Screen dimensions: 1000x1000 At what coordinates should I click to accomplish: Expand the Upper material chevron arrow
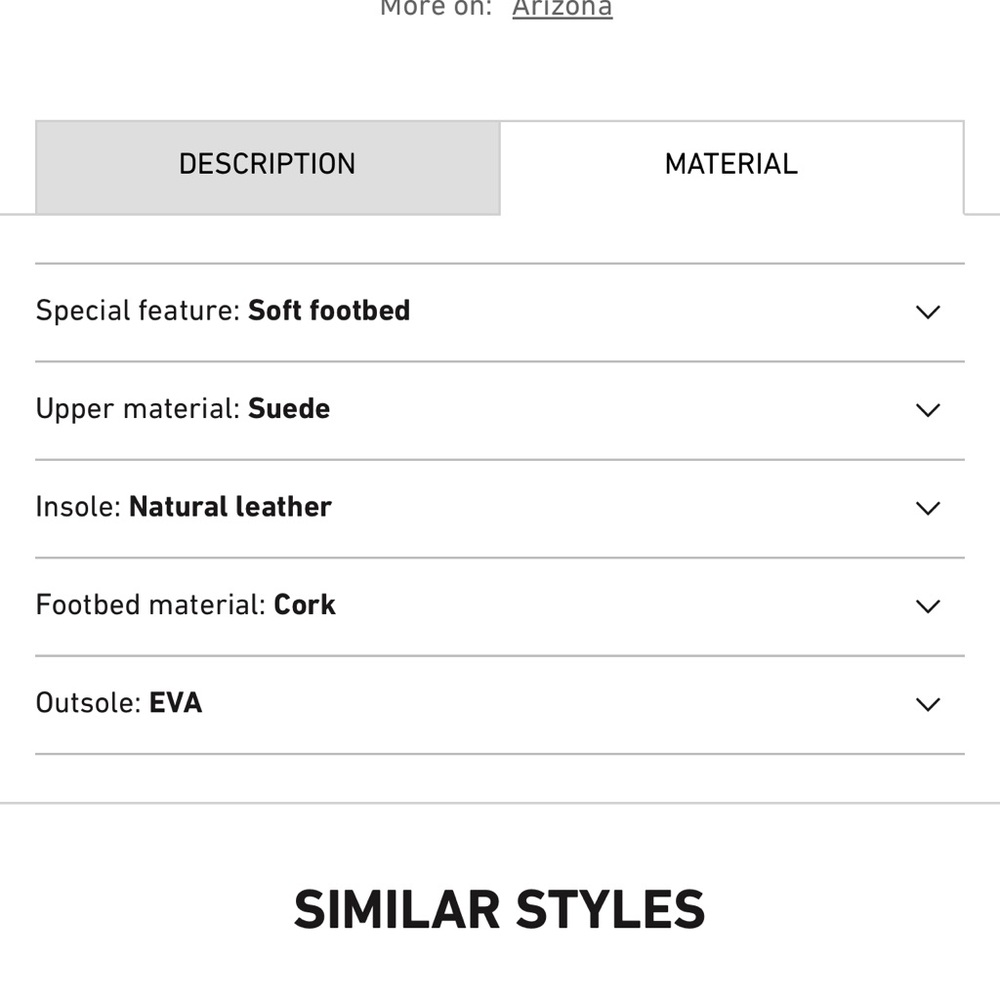[927, 410]
